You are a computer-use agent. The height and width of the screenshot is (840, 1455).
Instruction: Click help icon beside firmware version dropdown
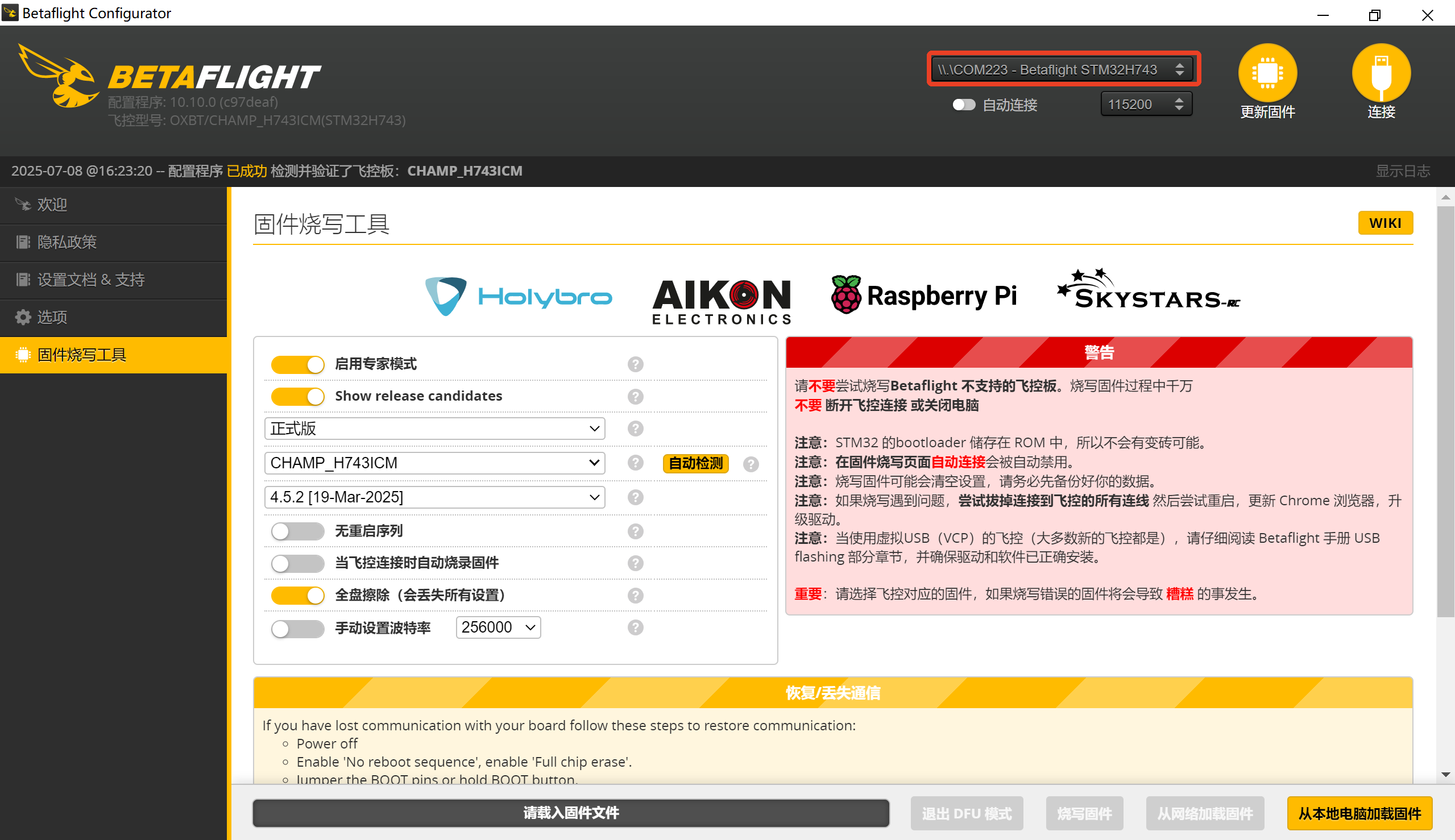coord(636,497)
